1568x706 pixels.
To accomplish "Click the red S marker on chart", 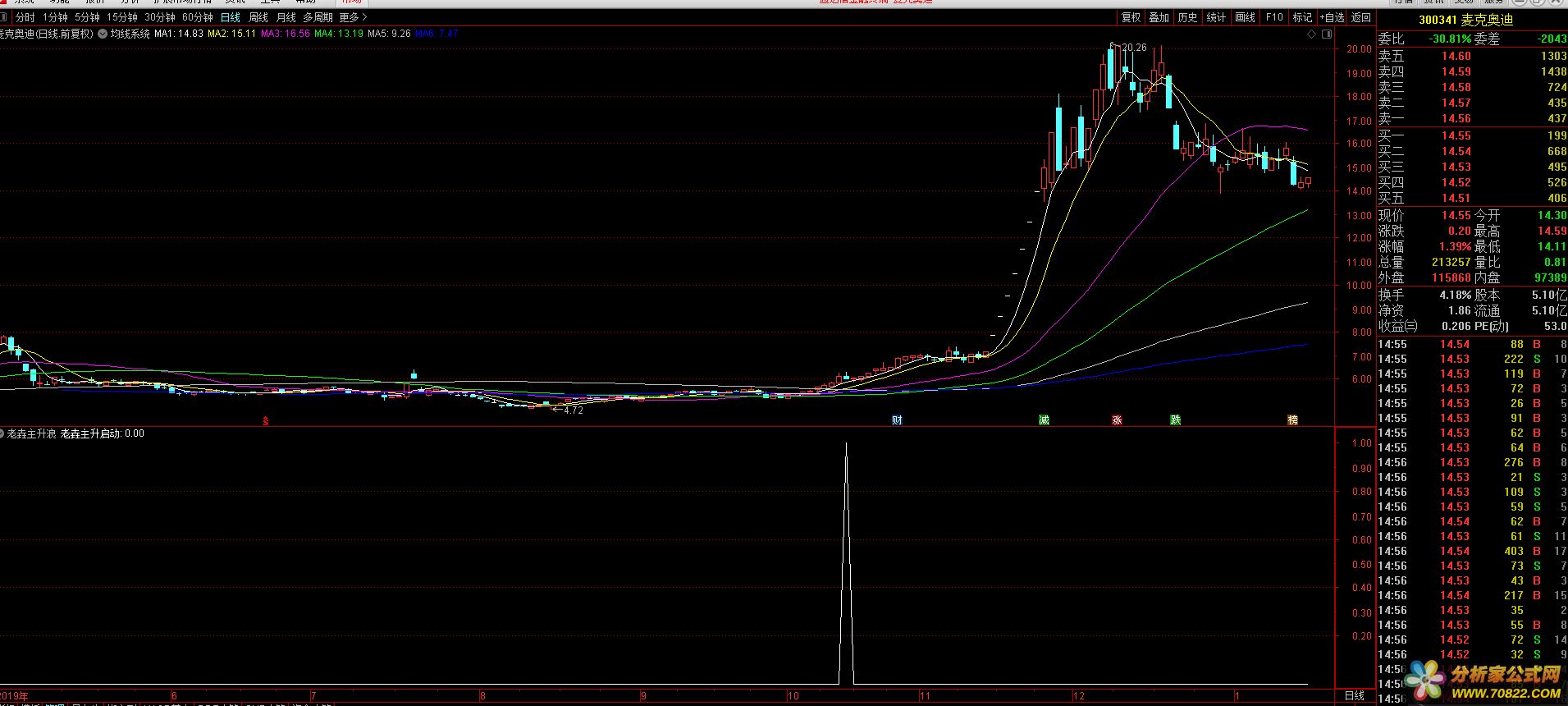I will click(265, 421).
